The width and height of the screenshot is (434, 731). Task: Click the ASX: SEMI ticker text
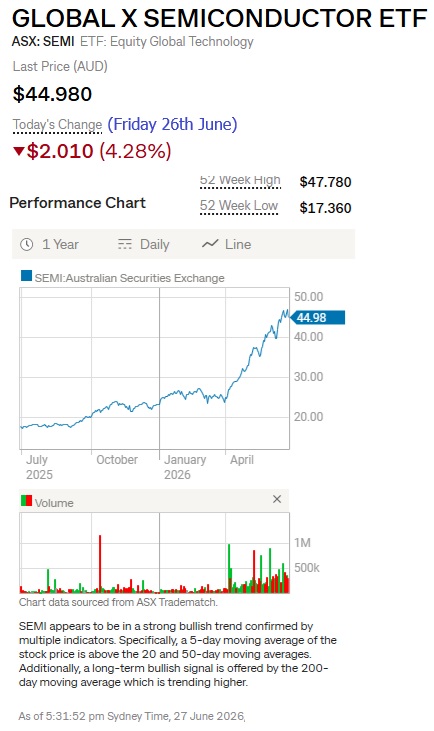(43, 42)
